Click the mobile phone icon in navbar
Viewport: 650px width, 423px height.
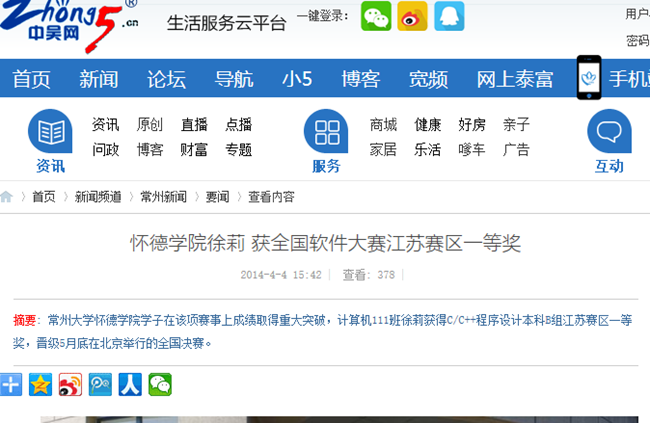coord(588,78)
